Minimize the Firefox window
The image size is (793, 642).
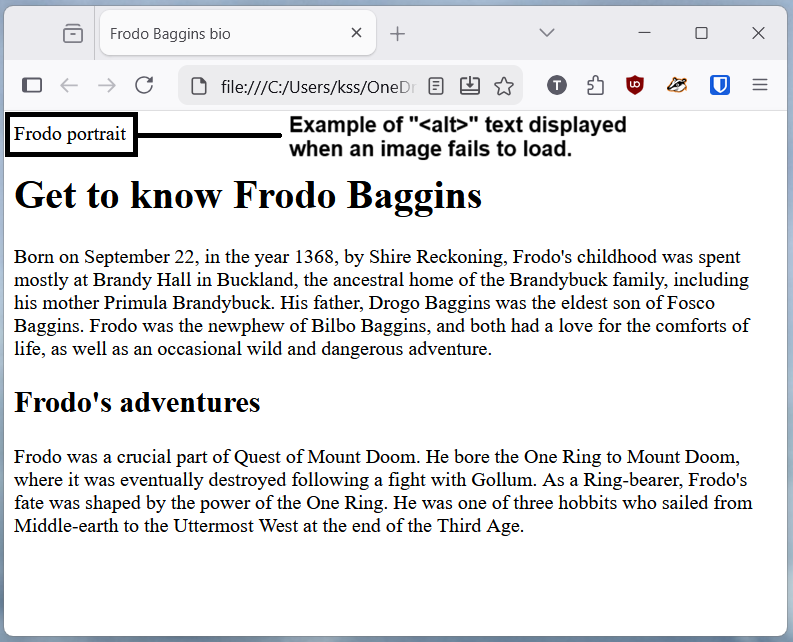pos(644,33)
